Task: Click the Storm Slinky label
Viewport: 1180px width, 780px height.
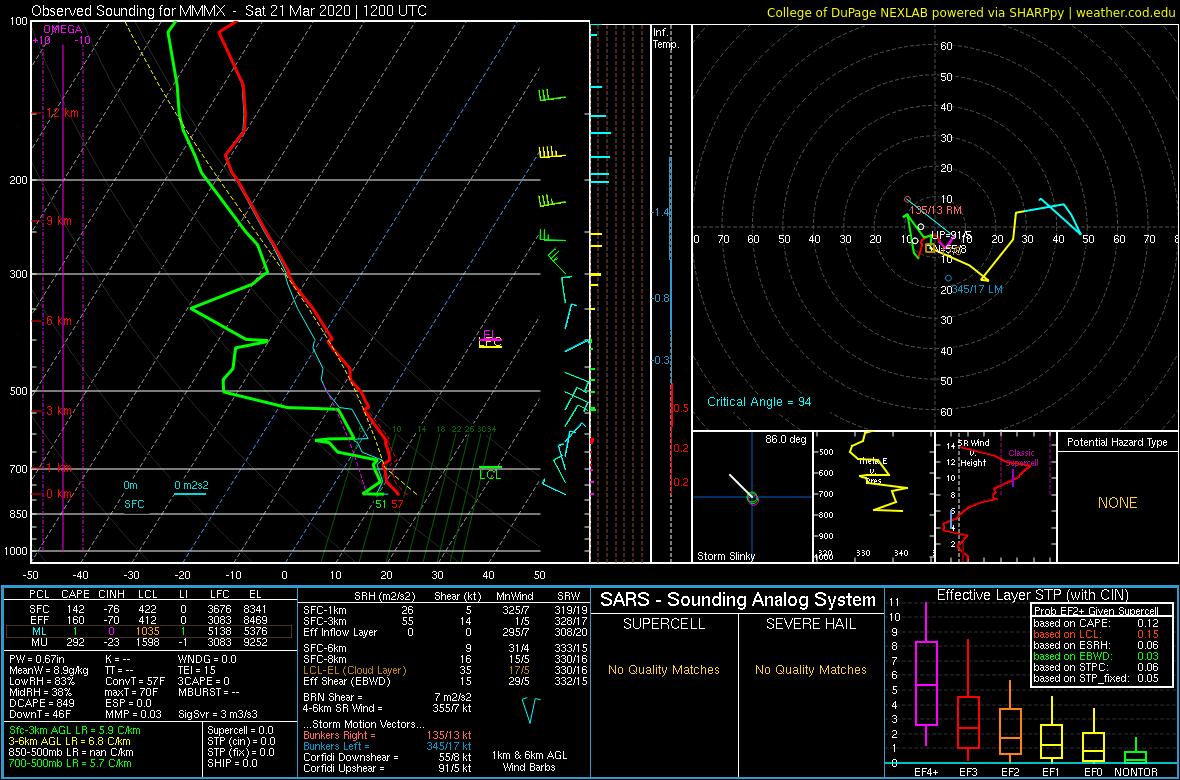Action: tap(725, 556)
